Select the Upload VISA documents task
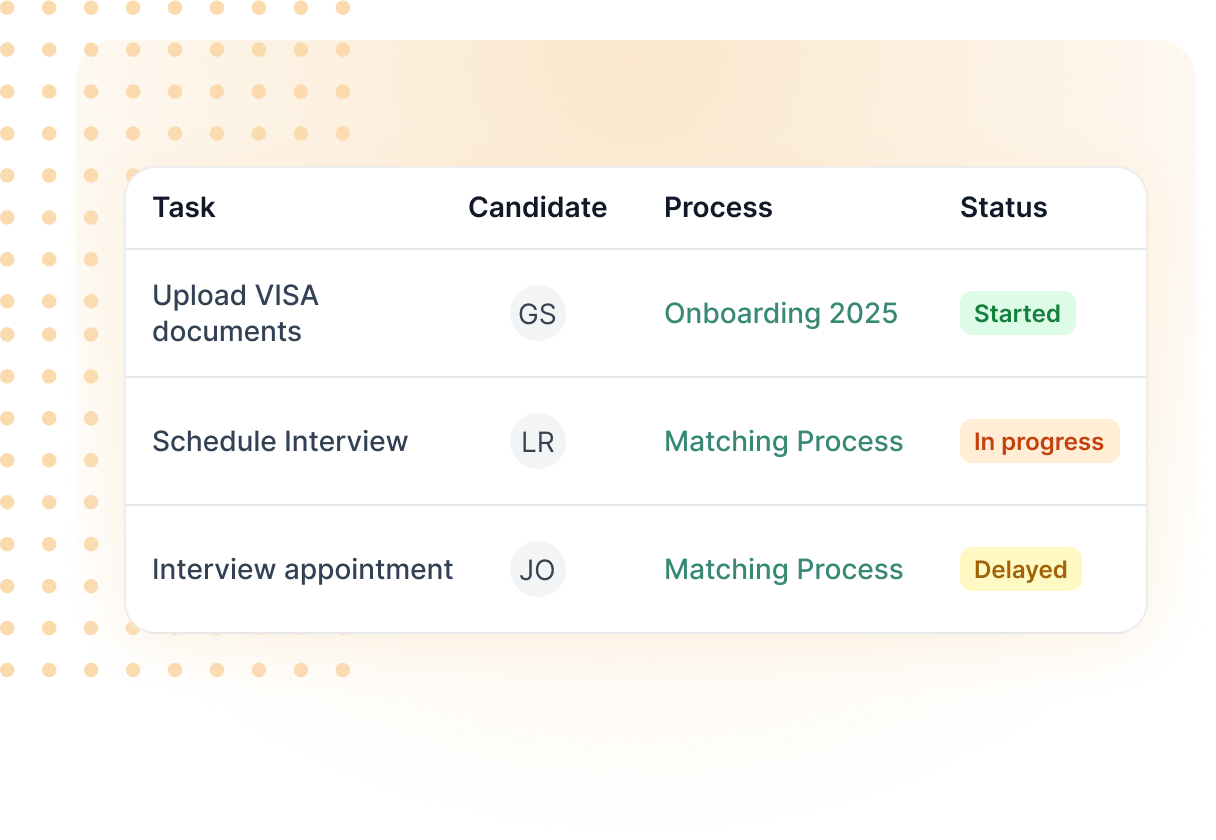Viewport: 1216px width, 840px height. [236, 313]
